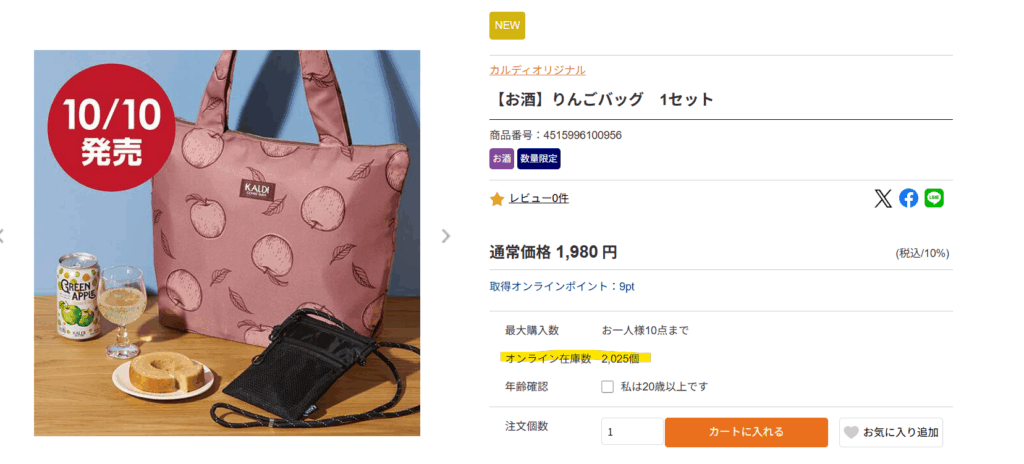This screenshot has width=1024, height=464.
Task: Click the main apple bag product image
Action: pos(227,243)
